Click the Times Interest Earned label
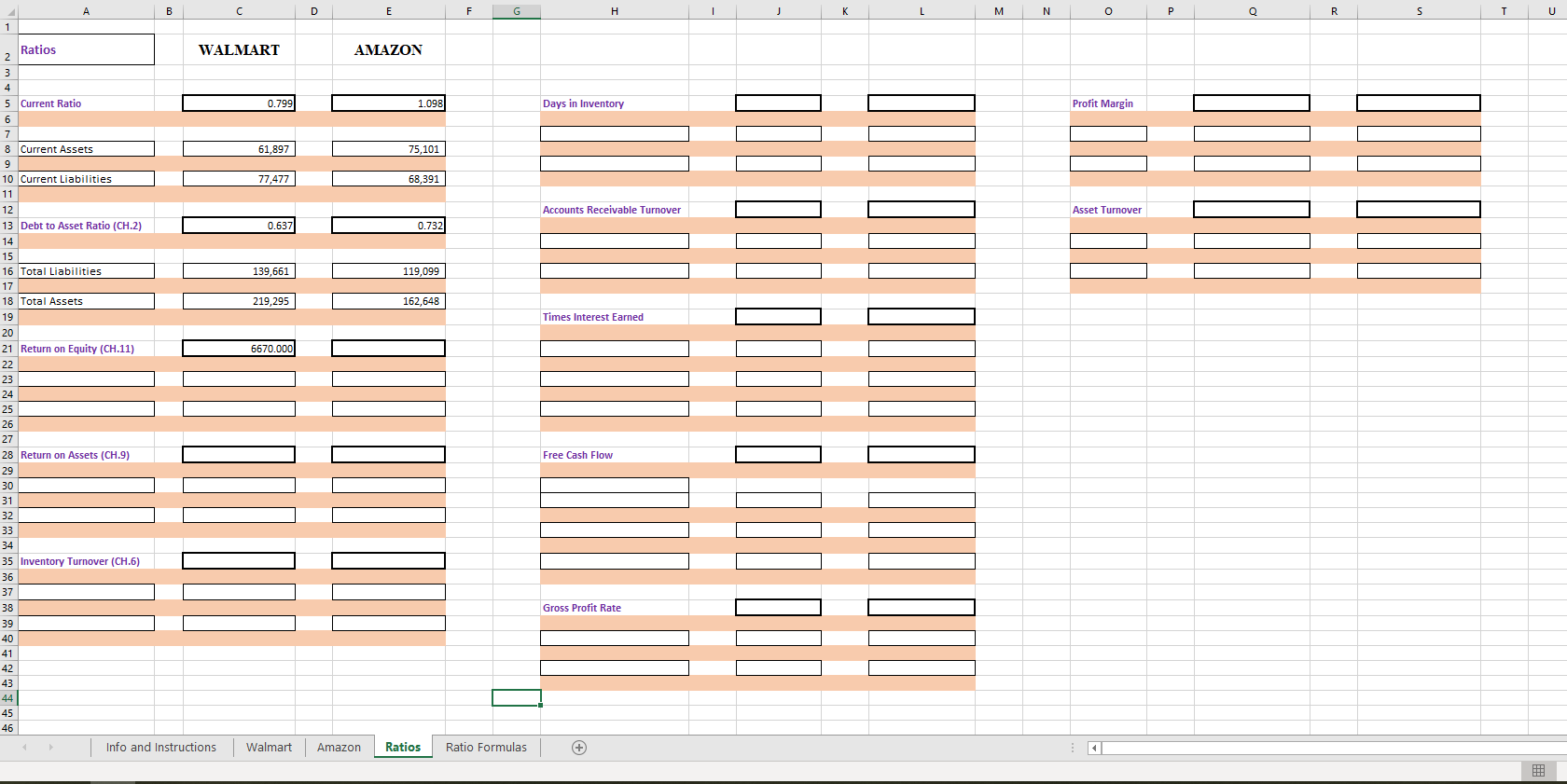1567x784 pixels. click(x=593, y=317)
